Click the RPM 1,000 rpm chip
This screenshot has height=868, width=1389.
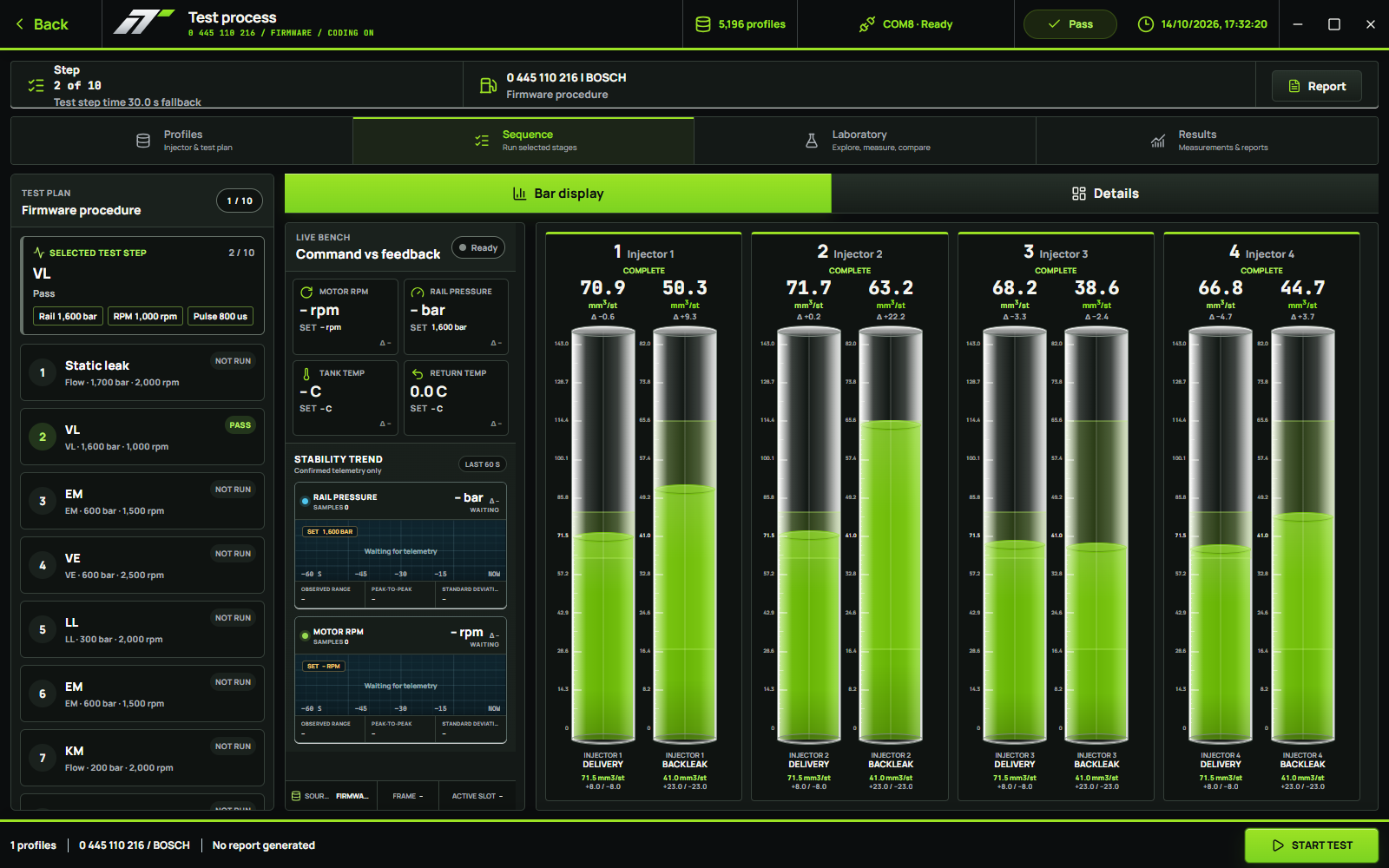pos(145,316)
